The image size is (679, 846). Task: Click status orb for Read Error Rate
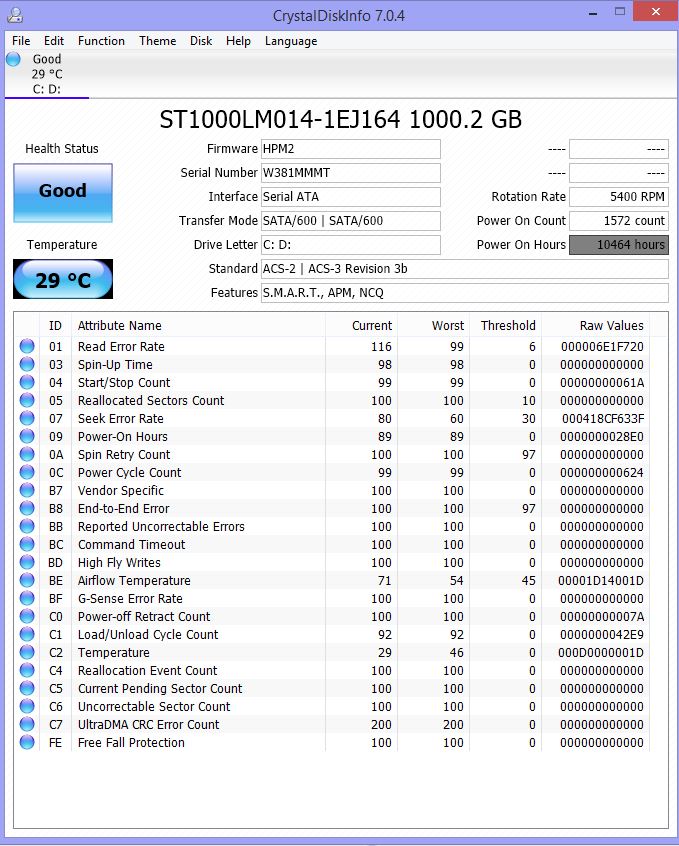click(x=27, y=346)
